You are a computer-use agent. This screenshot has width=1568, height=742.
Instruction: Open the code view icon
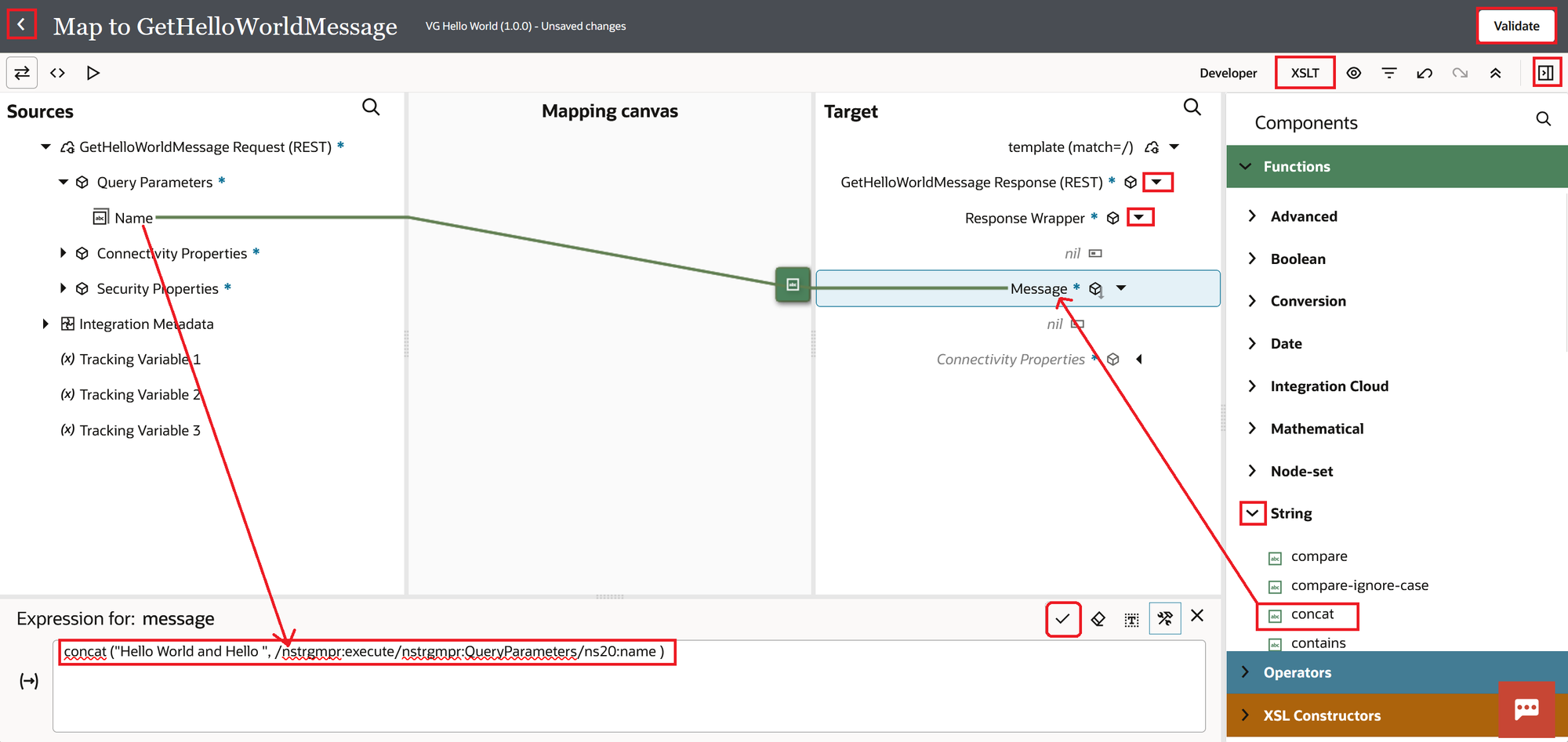click(x=57, y=73)
